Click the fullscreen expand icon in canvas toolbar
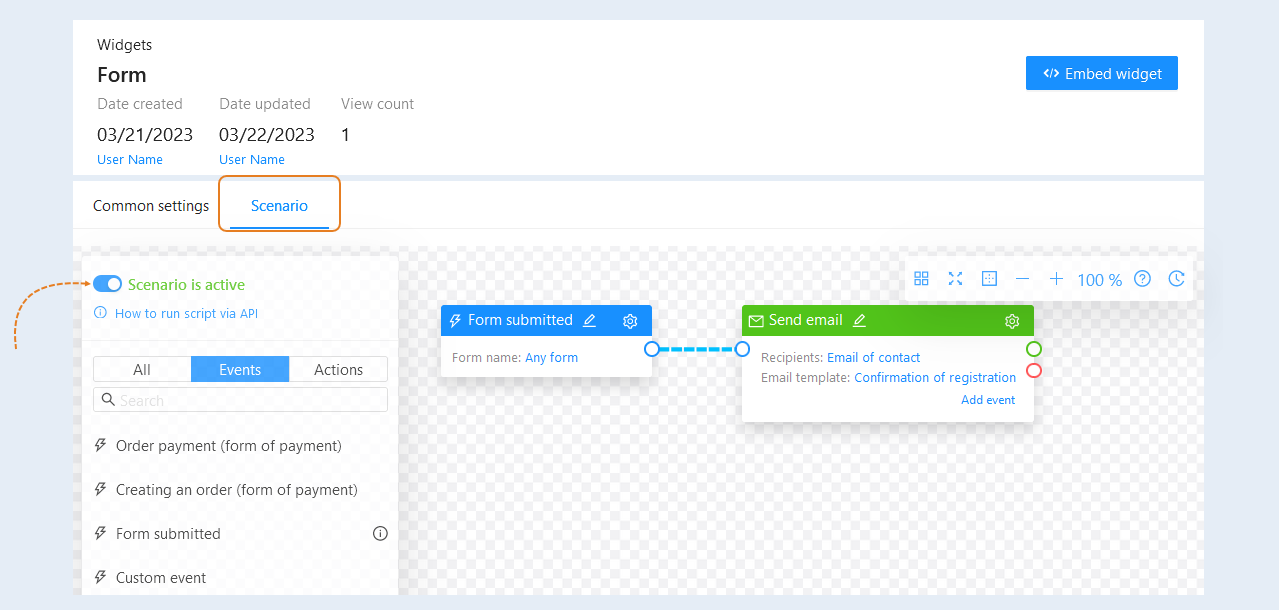 click(955, 279)
